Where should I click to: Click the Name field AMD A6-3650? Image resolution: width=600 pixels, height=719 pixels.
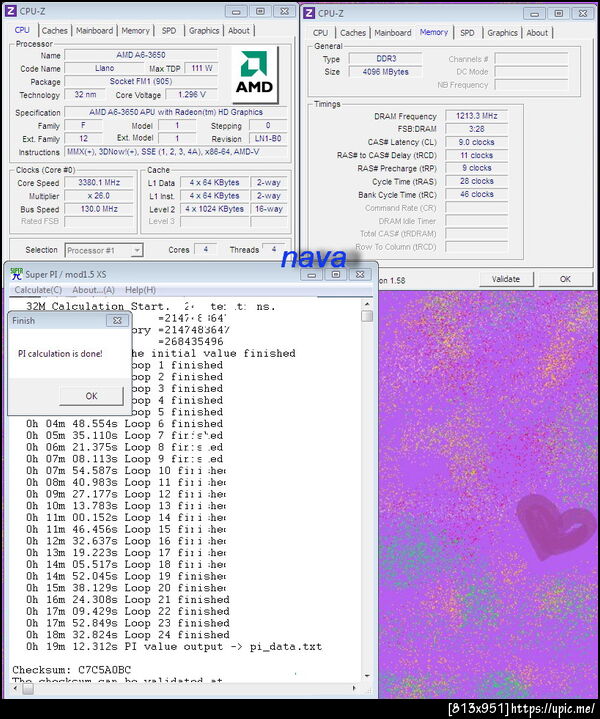click(x=141, y=55)
